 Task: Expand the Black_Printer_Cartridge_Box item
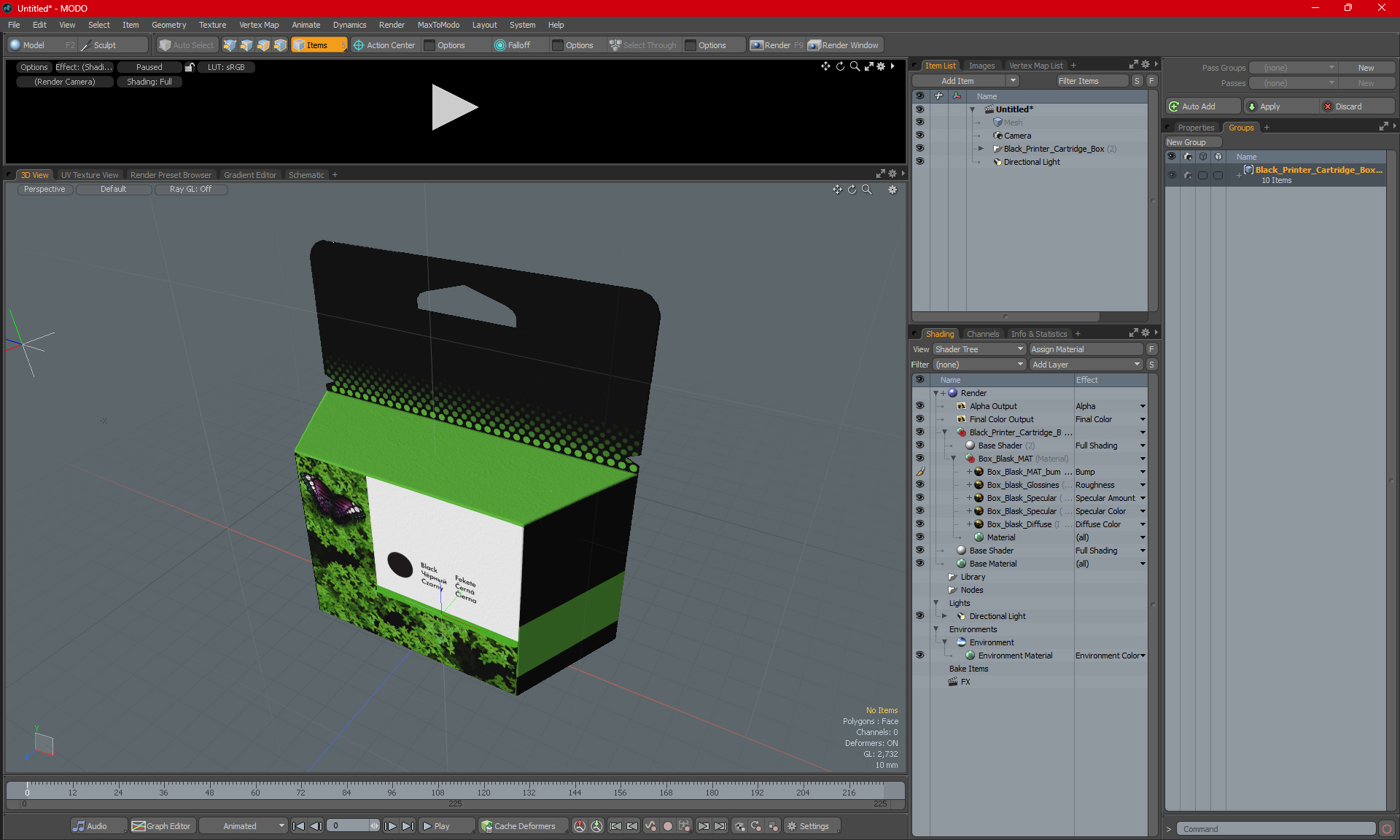(x=981, y=149)
